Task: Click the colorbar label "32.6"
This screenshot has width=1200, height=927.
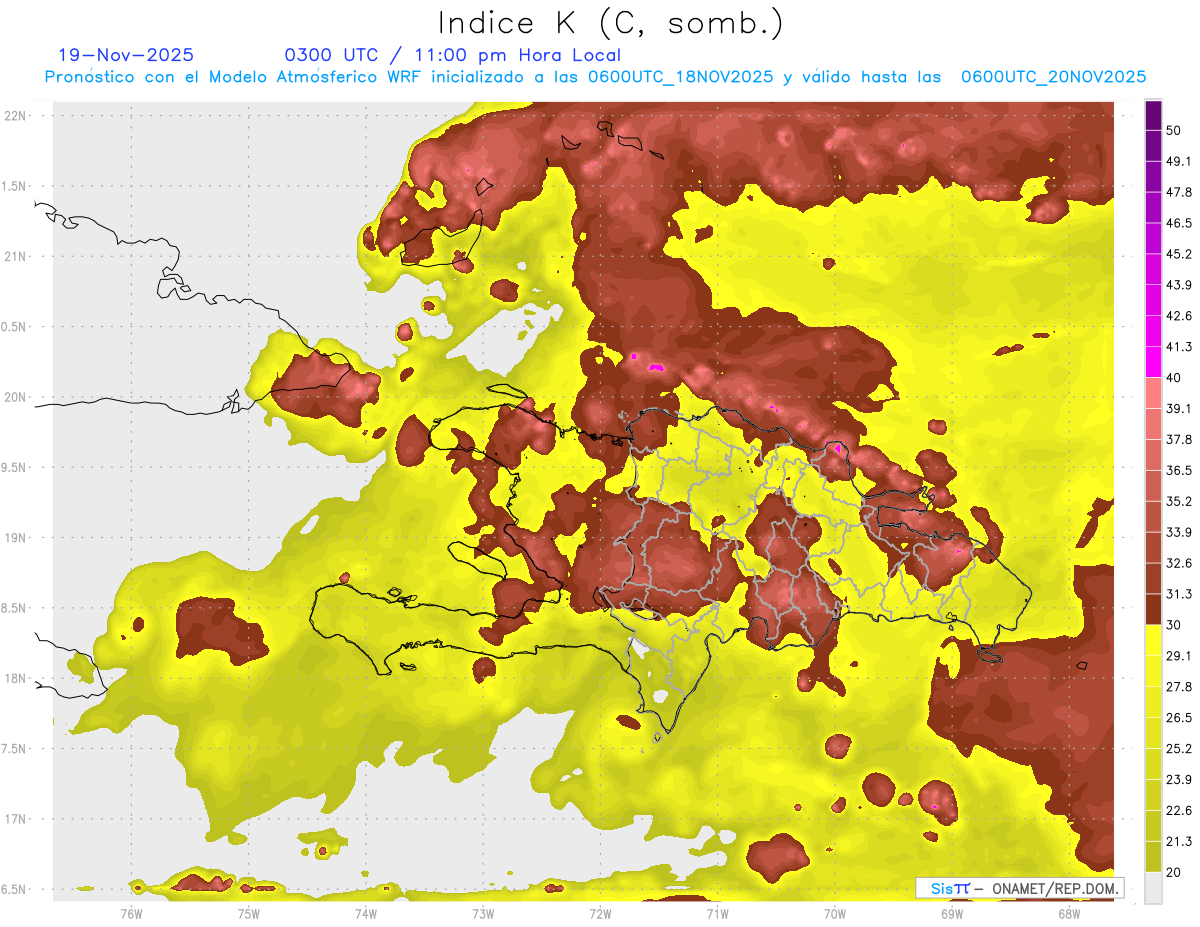Action: point(1179,563)
